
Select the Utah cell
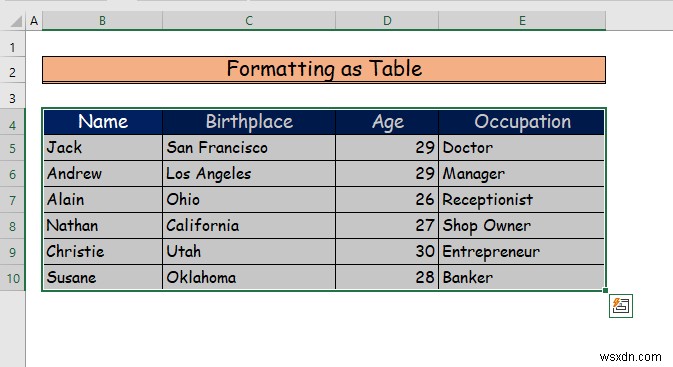click(x=249, y=252)
